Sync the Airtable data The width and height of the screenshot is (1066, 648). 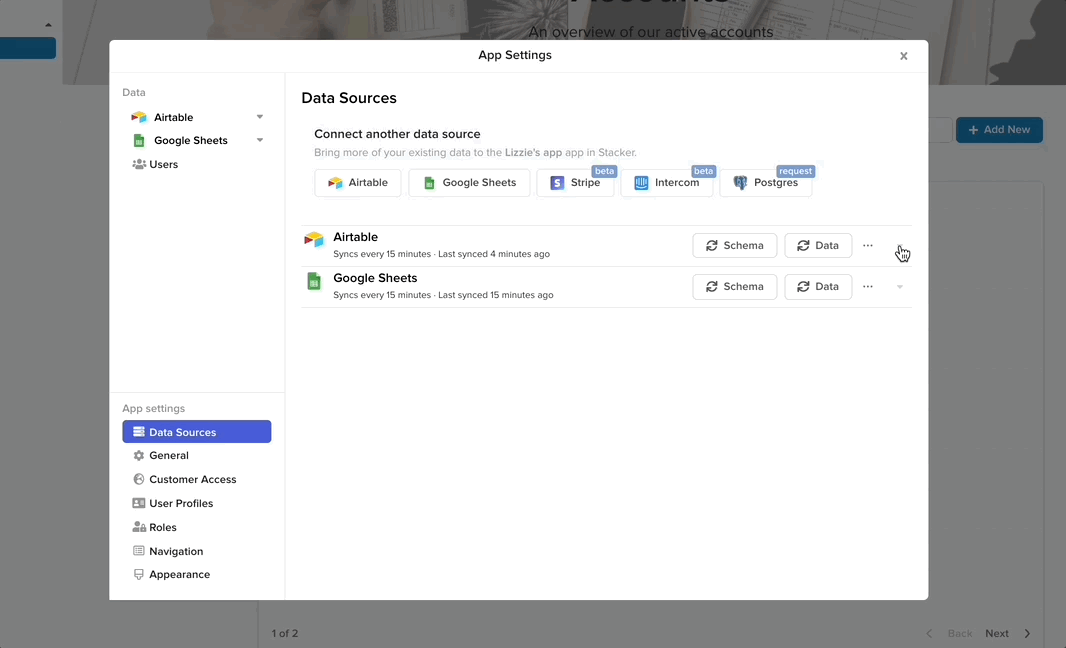pyautogui.click(x=818, y=245)
